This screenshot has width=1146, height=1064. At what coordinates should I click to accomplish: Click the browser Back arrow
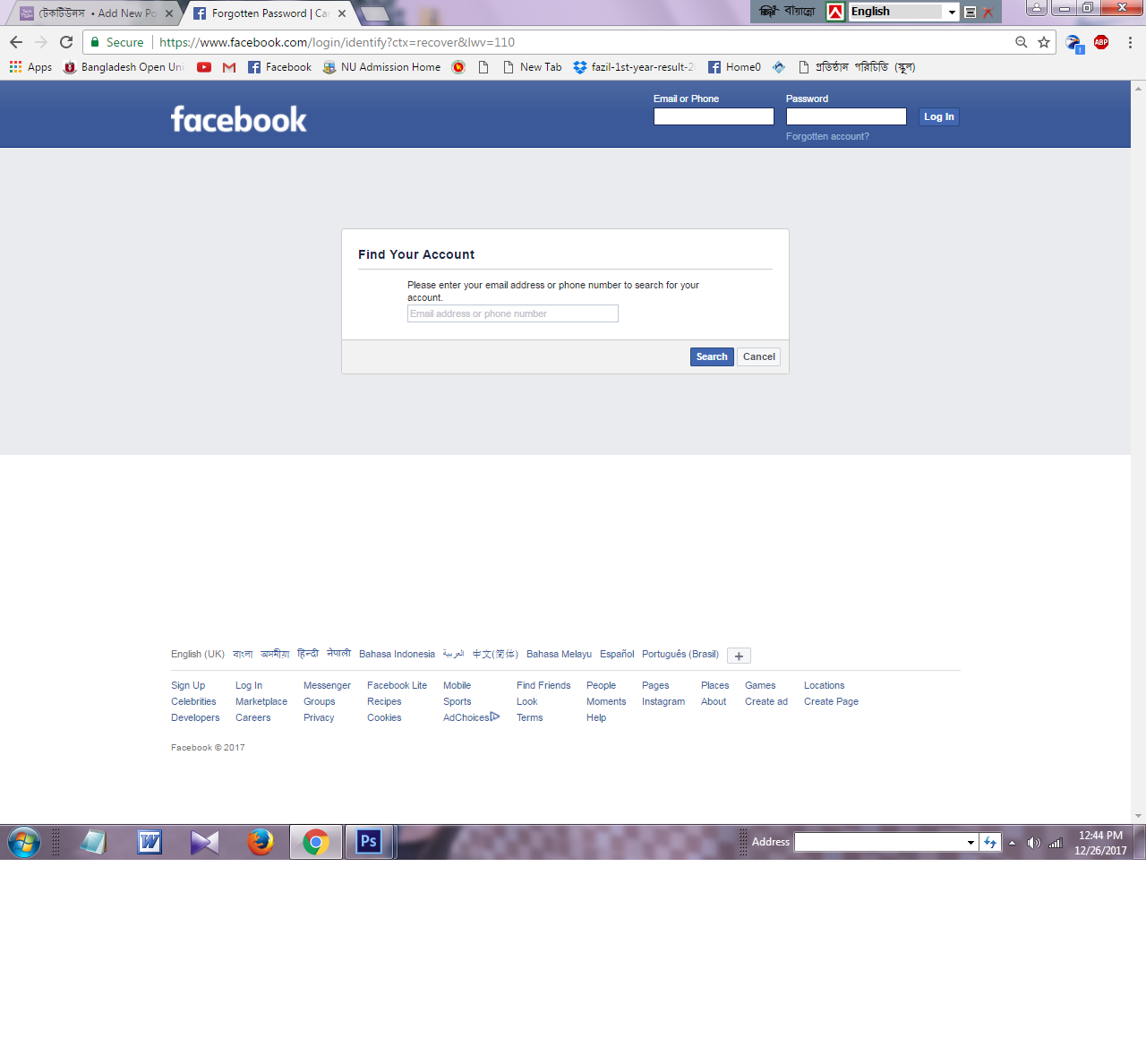point(16,42)
